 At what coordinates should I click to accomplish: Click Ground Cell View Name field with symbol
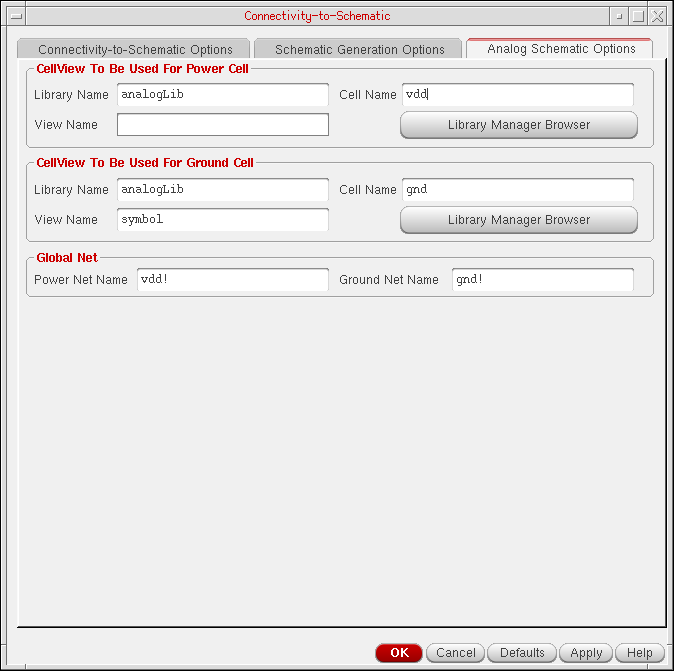(x=223, y=220)
